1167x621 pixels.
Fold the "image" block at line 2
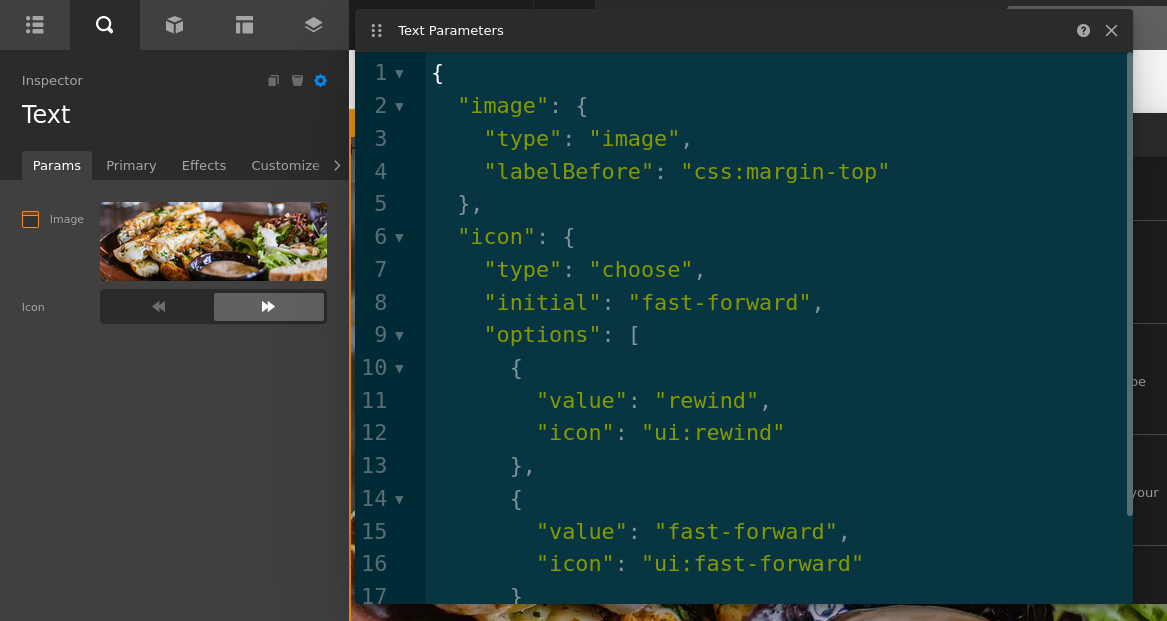(x=399, y=106)
